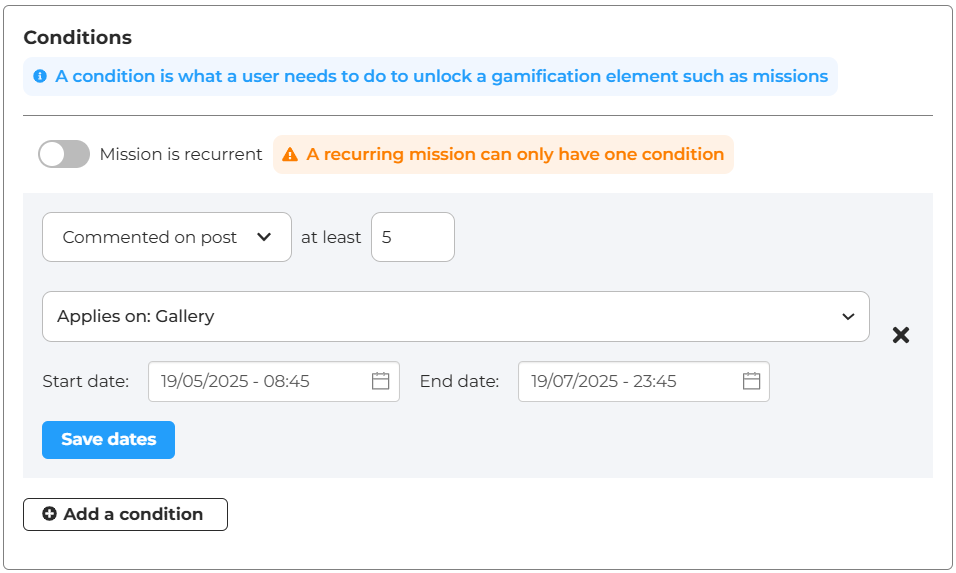956x573 pixels.
Task: Focus the at least number field
Action: coord(412,237)
